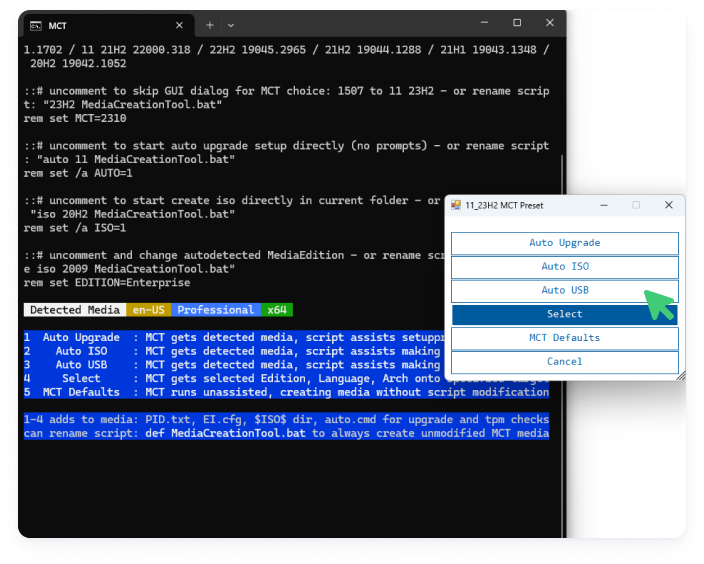
Task: Expand the terminal profiles dropdown chevron
Action: tap(231, 26)
